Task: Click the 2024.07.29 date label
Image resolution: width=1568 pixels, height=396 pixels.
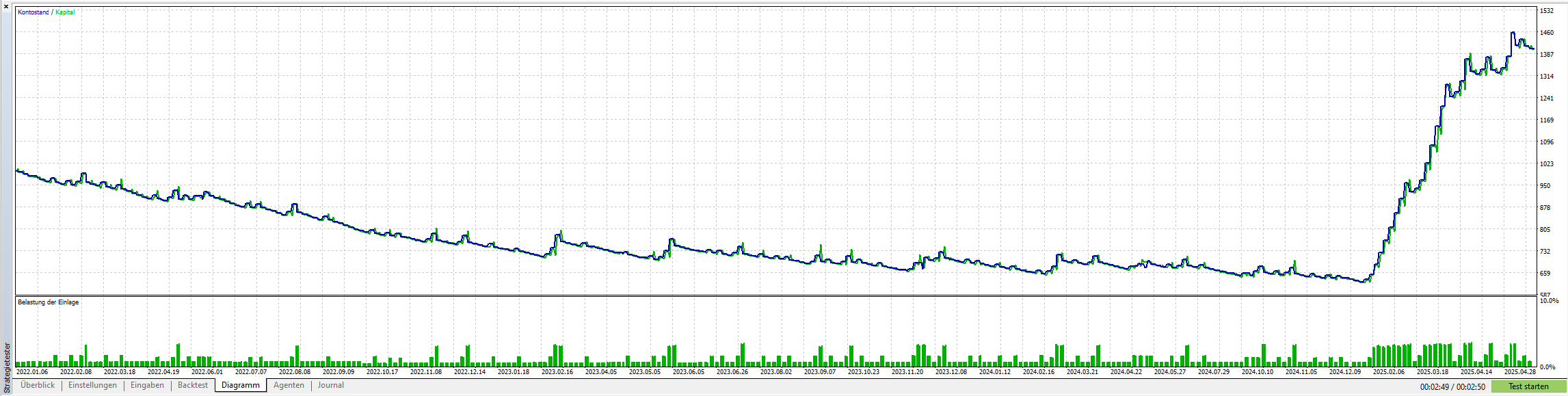Action: pyautogui.click(x=1214, y=372)
